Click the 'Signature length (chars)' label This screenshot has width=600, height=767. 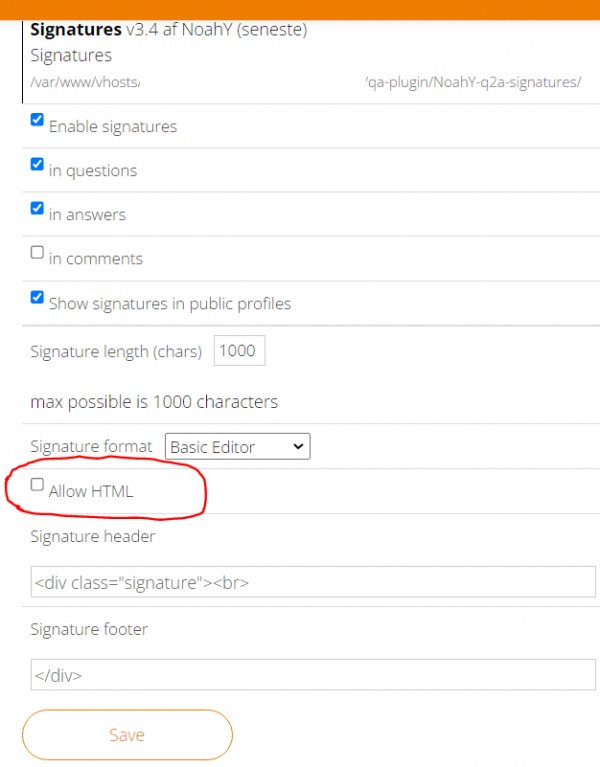[116, 352]
